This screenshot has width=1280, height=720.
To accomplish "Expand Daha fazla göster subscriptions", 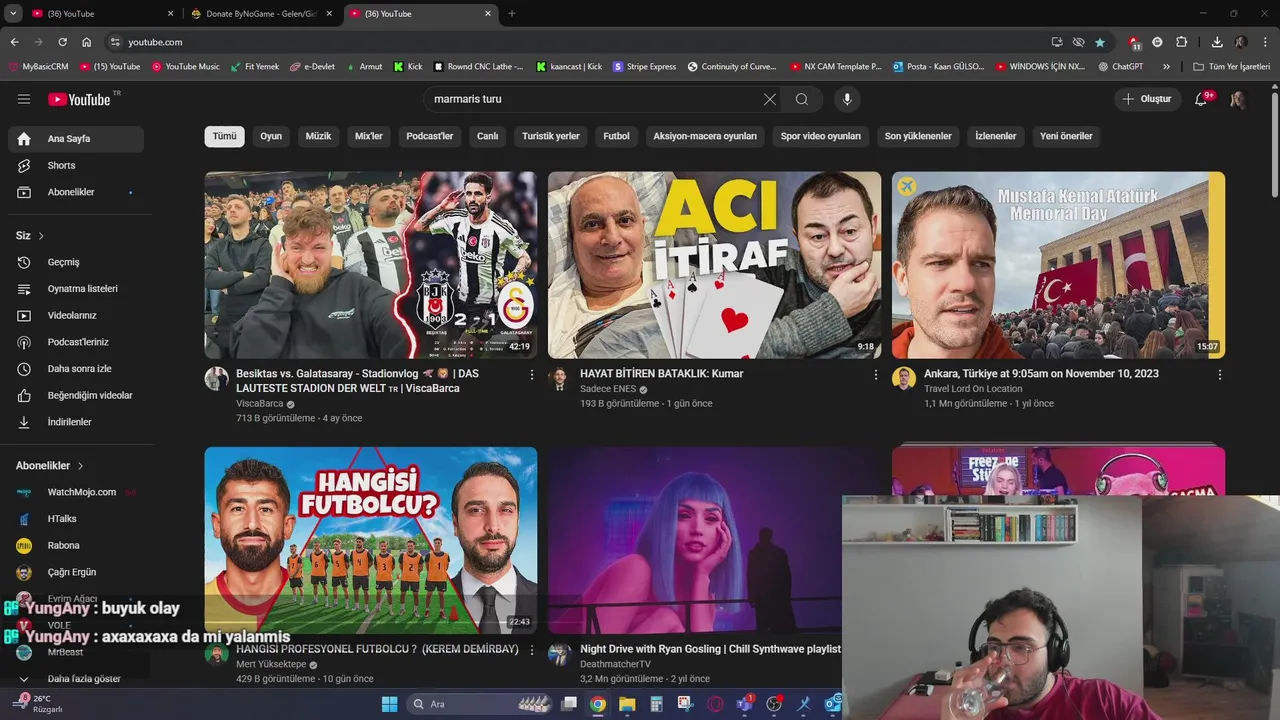I will coord(76,679).
